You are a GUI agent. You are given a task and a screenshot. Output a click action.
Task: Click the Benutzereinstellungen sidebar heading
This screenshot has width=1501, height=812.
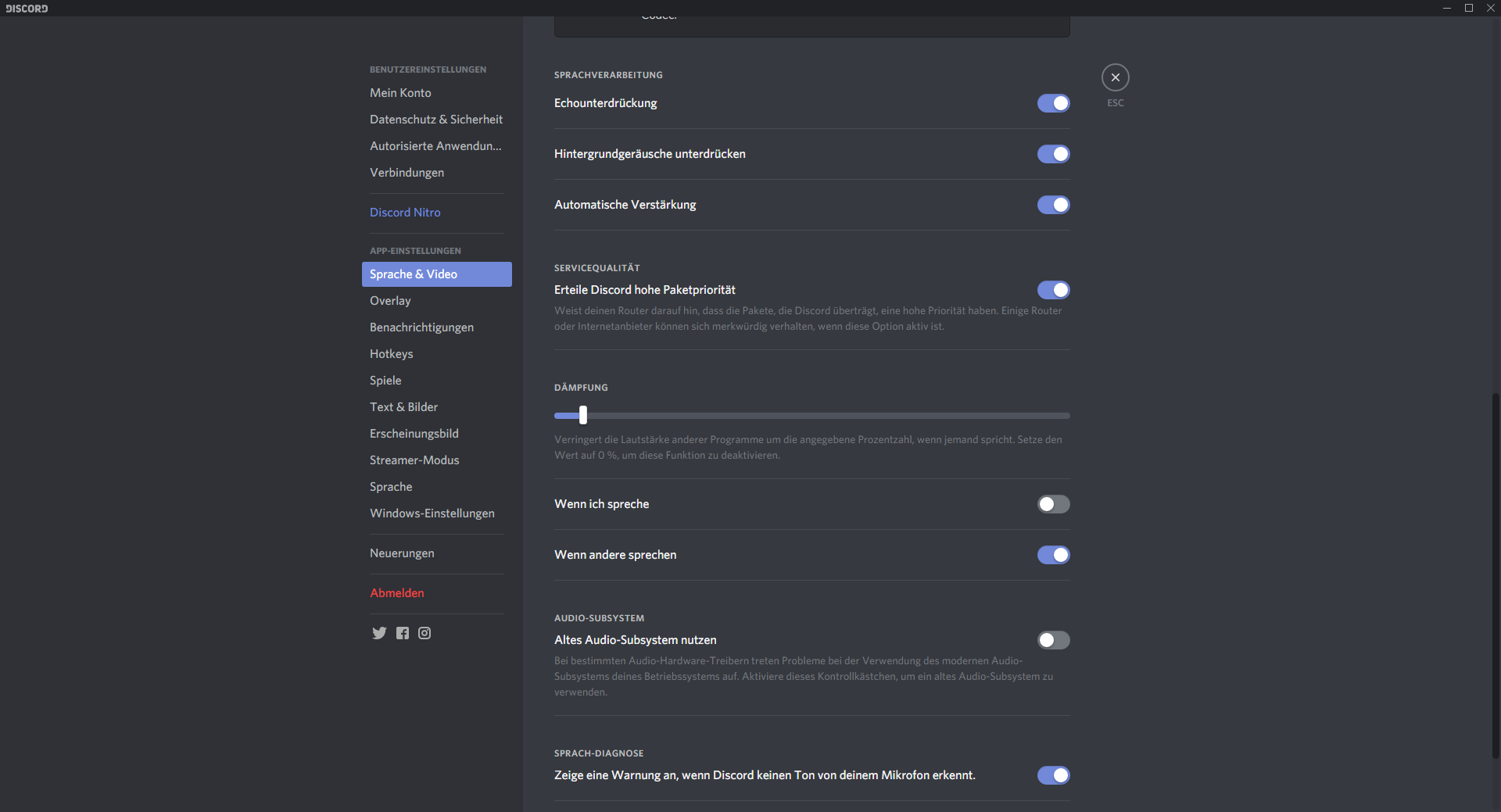click(x=428, y=70)
